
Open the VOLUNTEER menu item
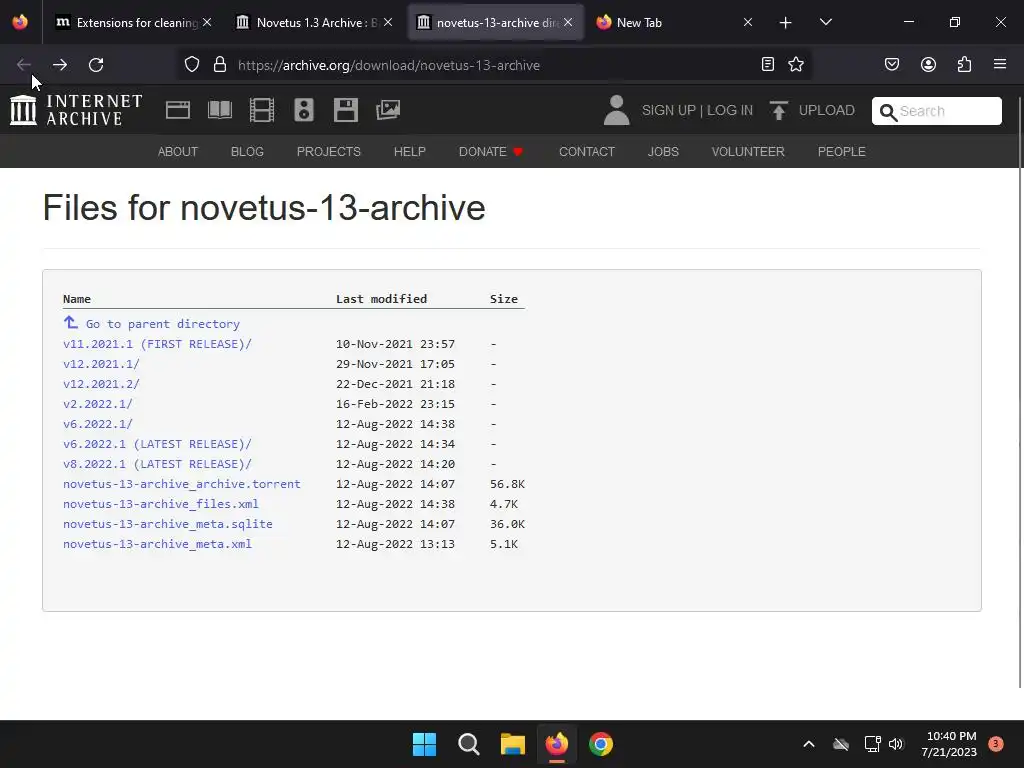748,152
